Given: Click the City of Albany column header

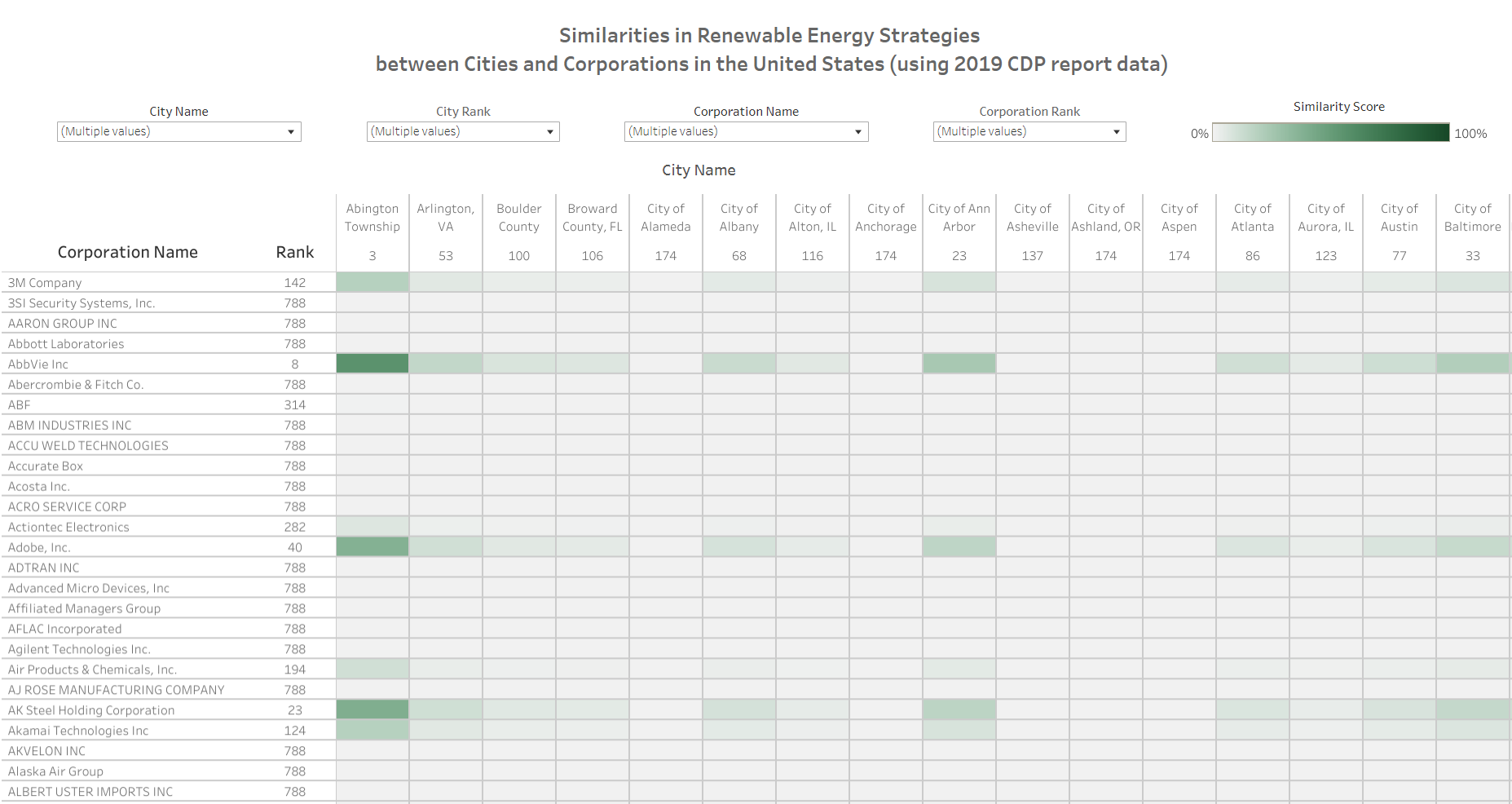Looking at the screenshot, I should [739, 218].
